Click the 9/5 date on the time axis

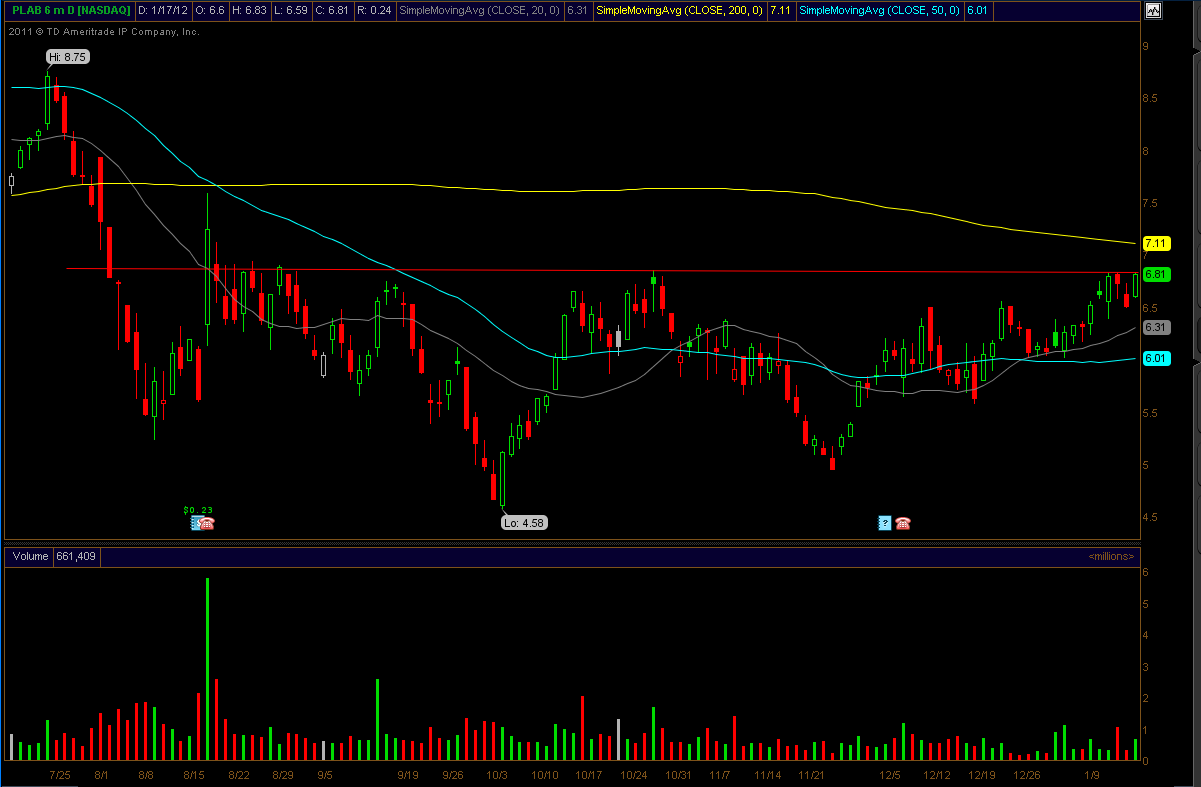pyautogui.click(x=325, y=775)
